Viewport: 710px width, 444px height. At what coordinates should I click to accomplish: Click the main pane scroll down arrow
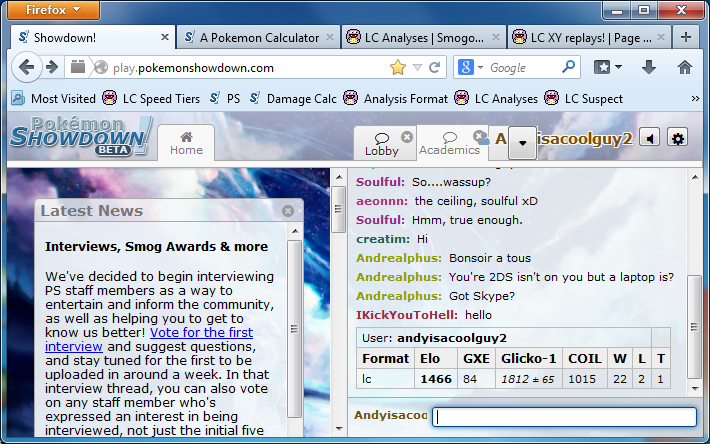pyautogui.click(x=339, y=429)
